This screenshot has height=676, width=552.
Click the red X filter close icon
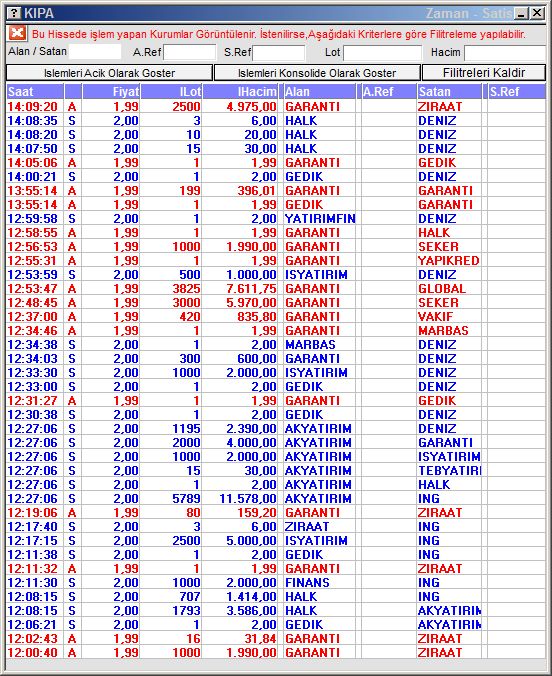(x=17, y=33)
